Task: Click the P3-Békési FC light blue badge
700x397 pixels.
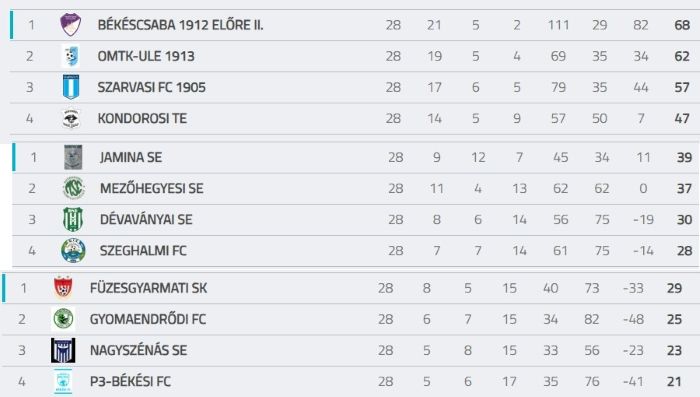Action: [63, 381]
